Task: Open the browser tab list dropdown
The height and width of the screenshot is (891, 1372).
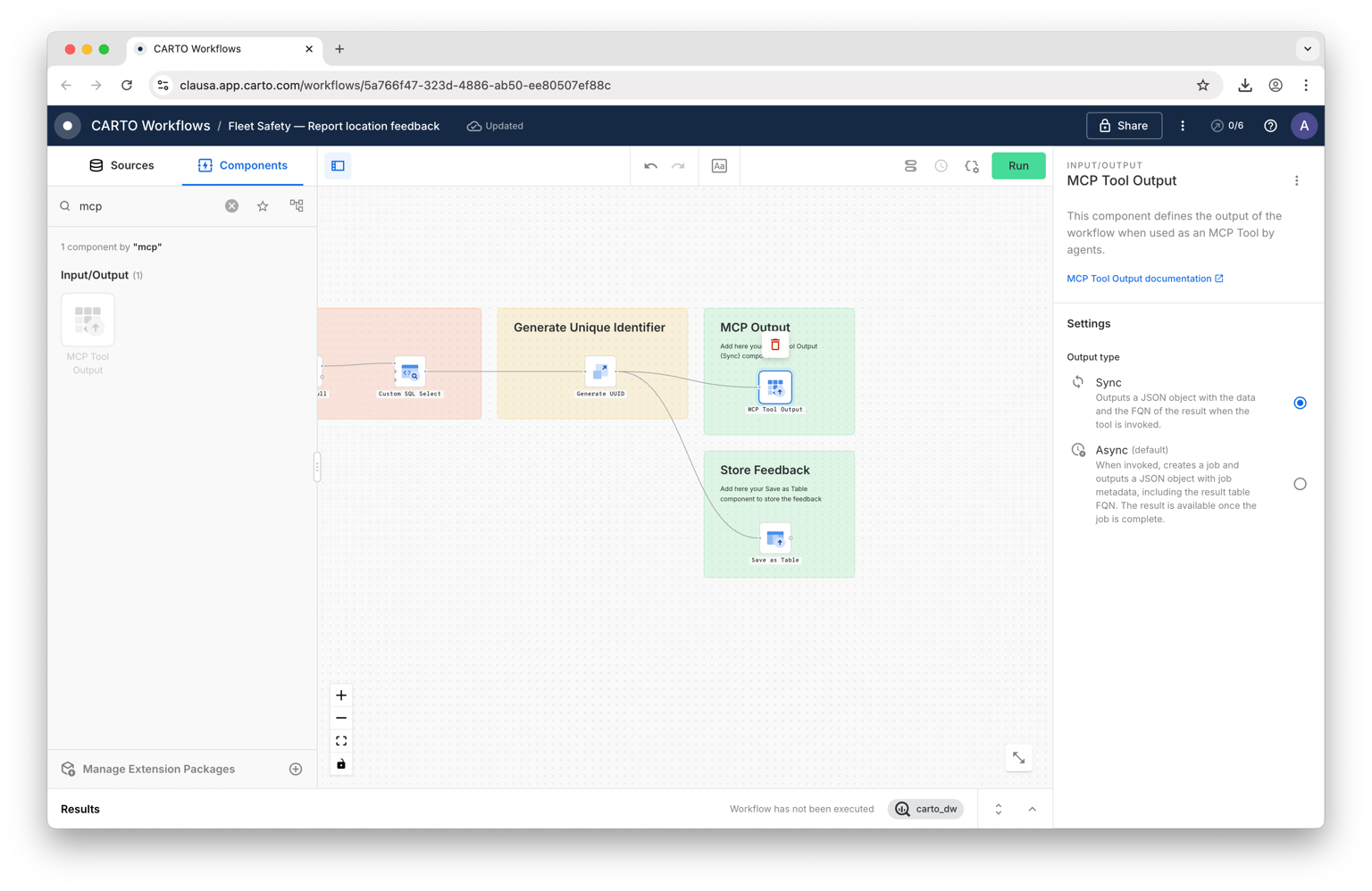Action: pos(1307,49)
